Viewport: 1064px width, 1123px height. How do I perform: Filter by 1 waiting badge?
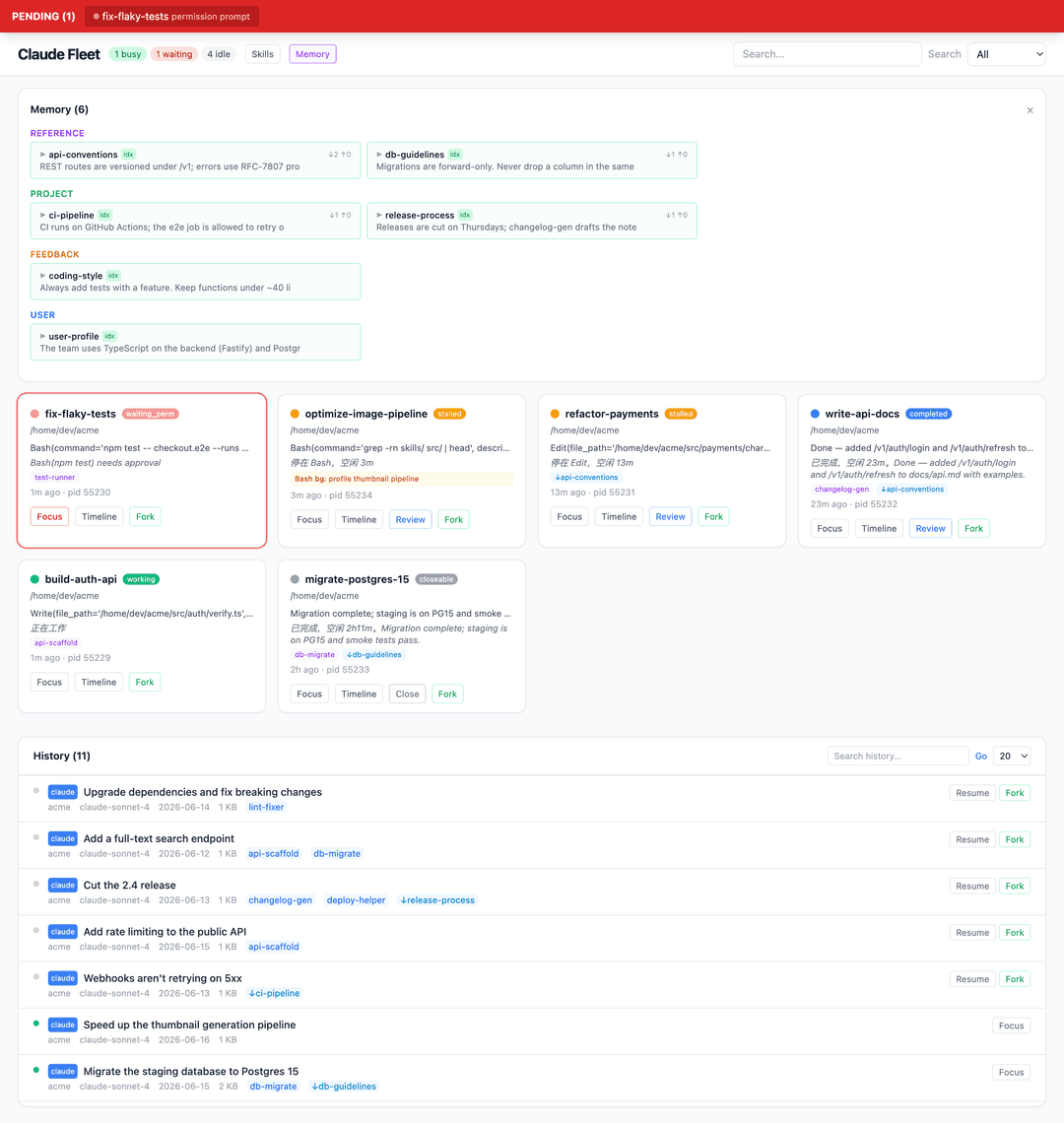pyautogui.click(x=174, y=54)
